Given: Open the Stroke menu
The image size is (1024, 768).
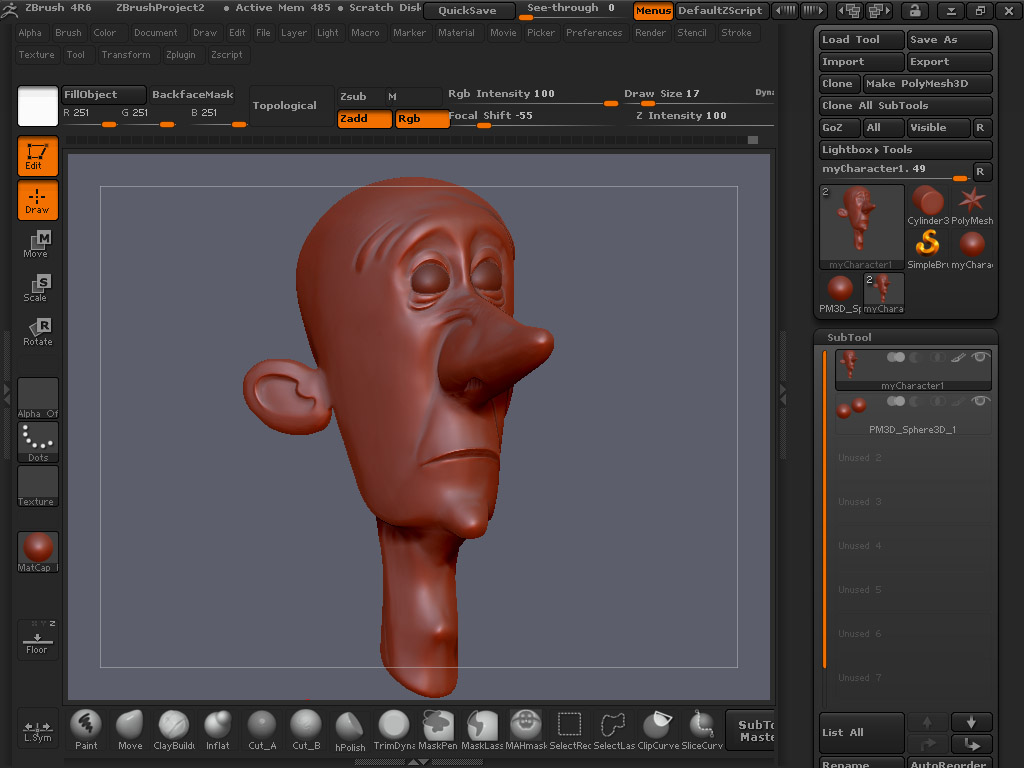Looking at the screenshot, I should 737,33.
